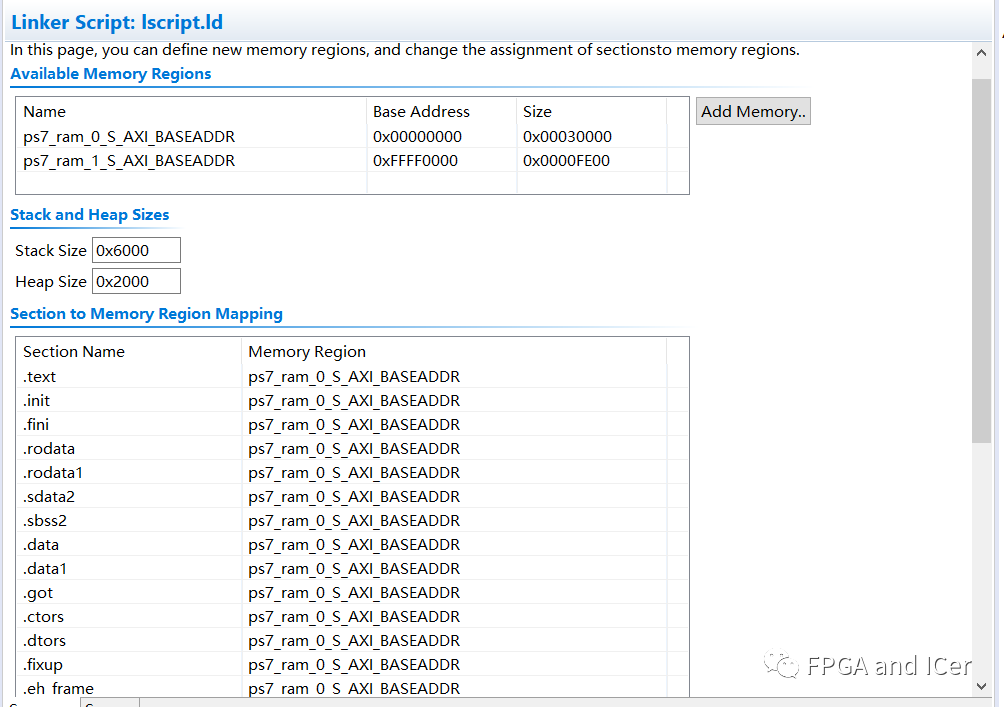Click the Available Memory Regions heading
Image resolution: width=1004 pixels, height=707 pixels.
click(111, 74)
